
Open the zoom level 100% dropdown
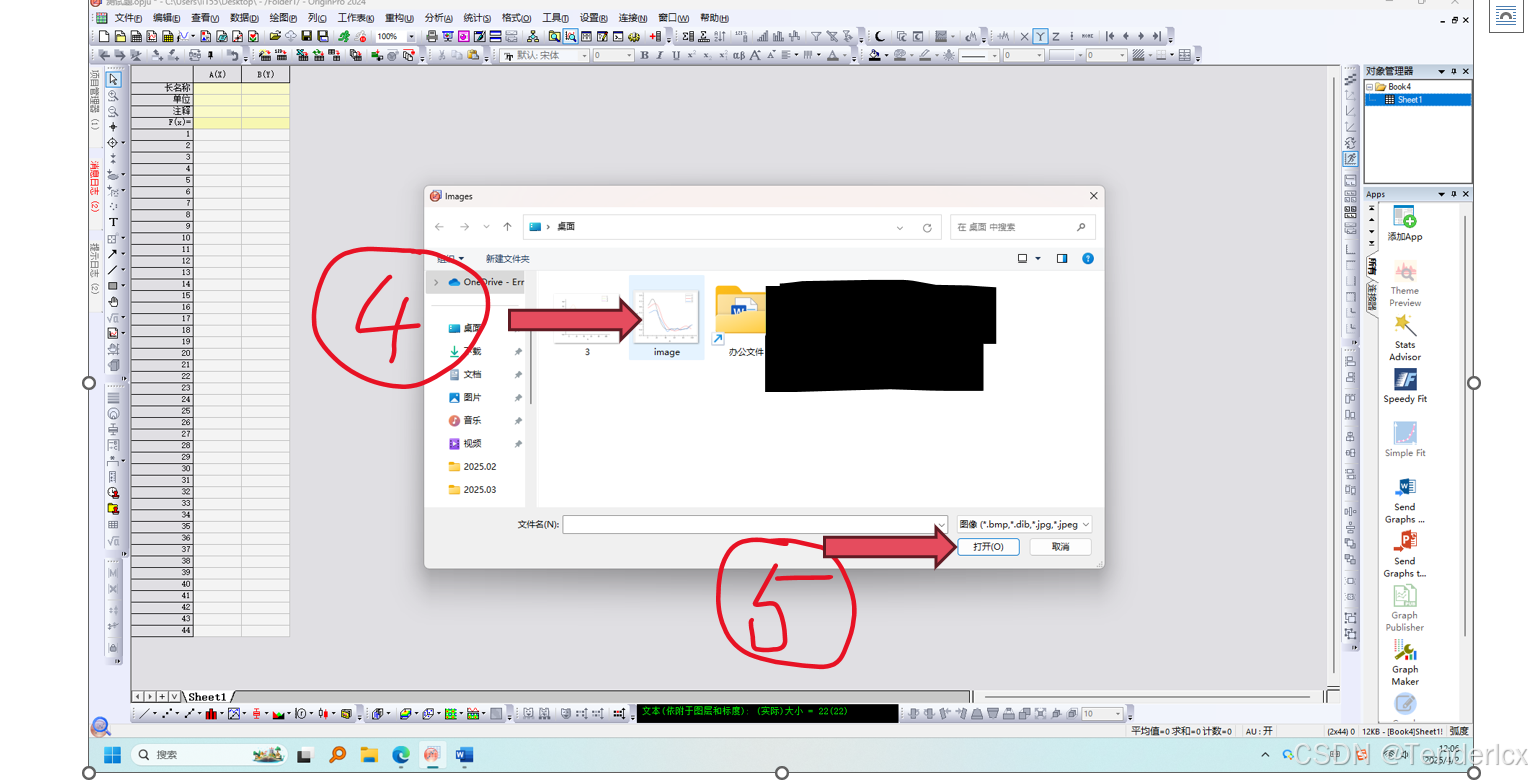(x=411, y=36)
